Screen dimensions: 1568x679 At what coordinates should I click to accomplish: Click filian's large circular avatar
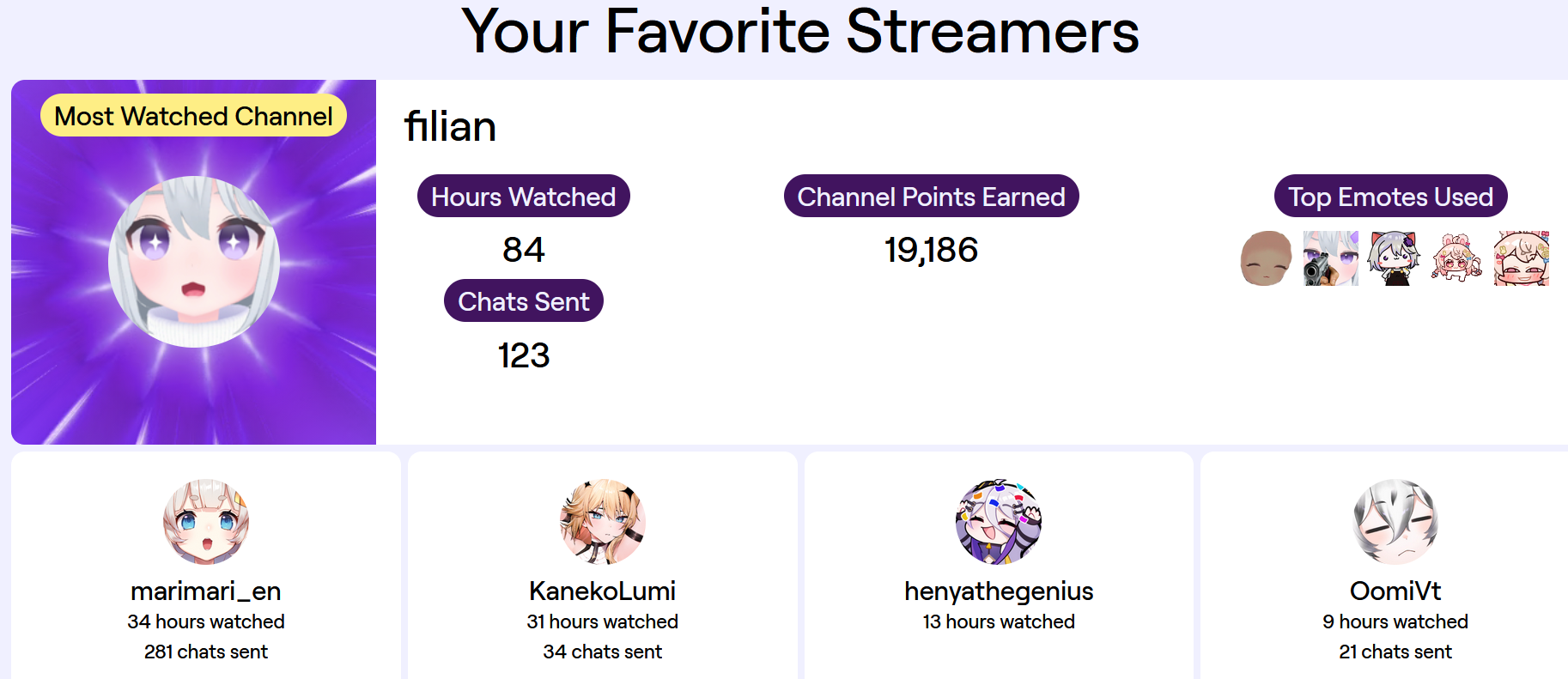tap(194, 262)
